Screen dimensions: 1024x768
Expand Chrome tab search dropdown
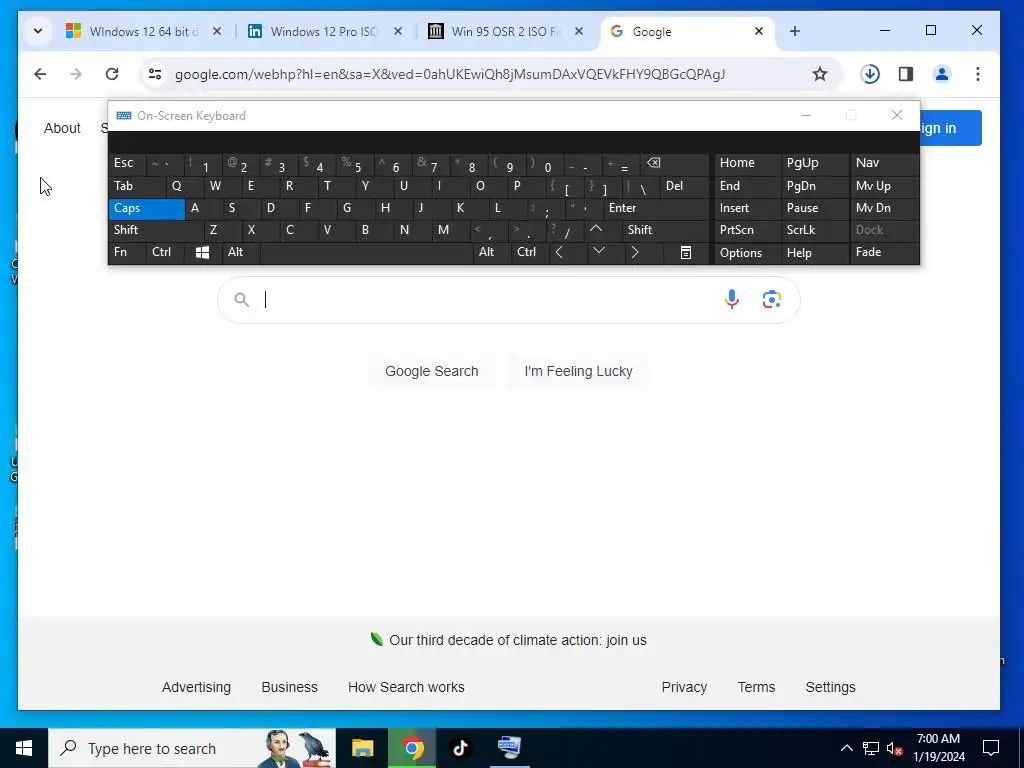coord(38,31)
